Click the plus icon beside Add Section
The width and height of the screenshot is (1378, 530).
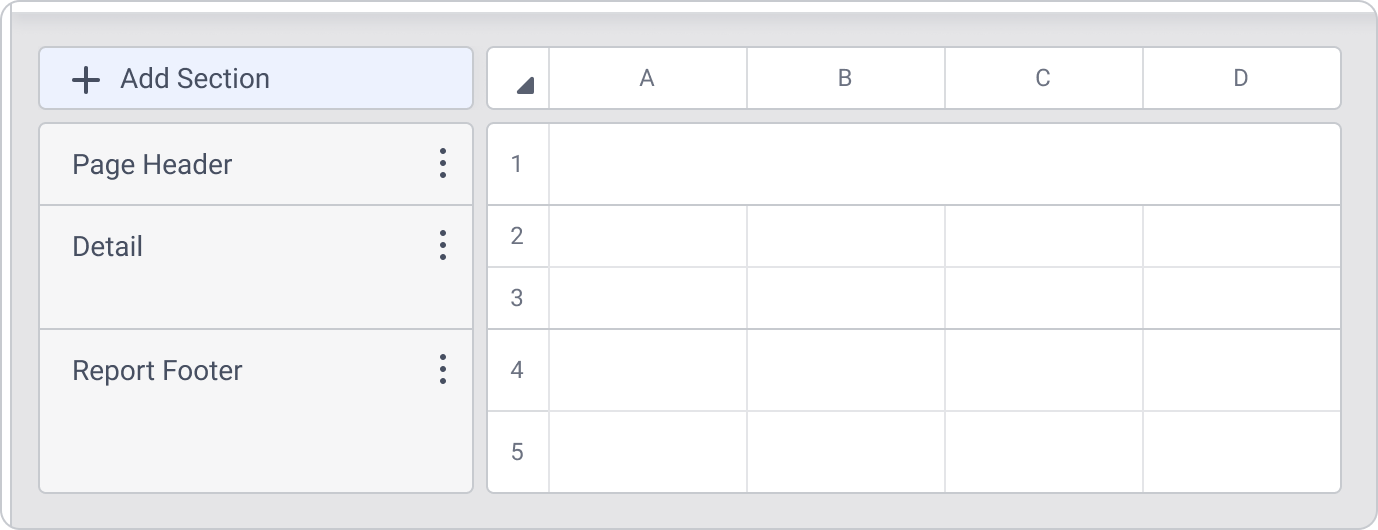[x=87, y=79]
